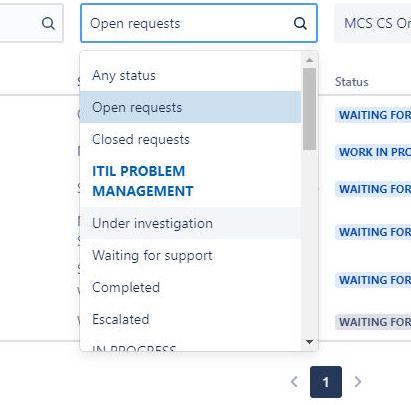
Task: Go to next page arrow
Action: pyautogui.click(x=358, y=382)
